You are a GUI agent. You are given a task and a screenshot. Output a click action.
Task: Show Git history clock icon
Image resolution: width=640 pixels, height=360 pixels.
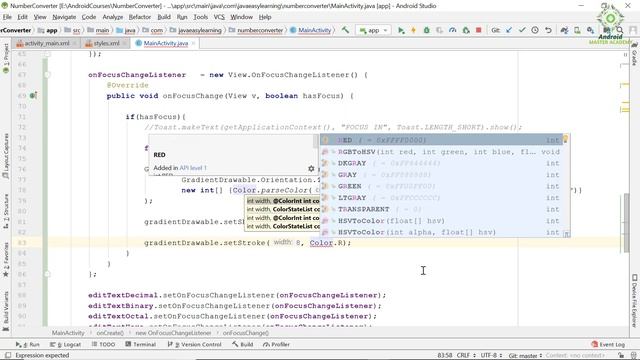pos(535,30)
